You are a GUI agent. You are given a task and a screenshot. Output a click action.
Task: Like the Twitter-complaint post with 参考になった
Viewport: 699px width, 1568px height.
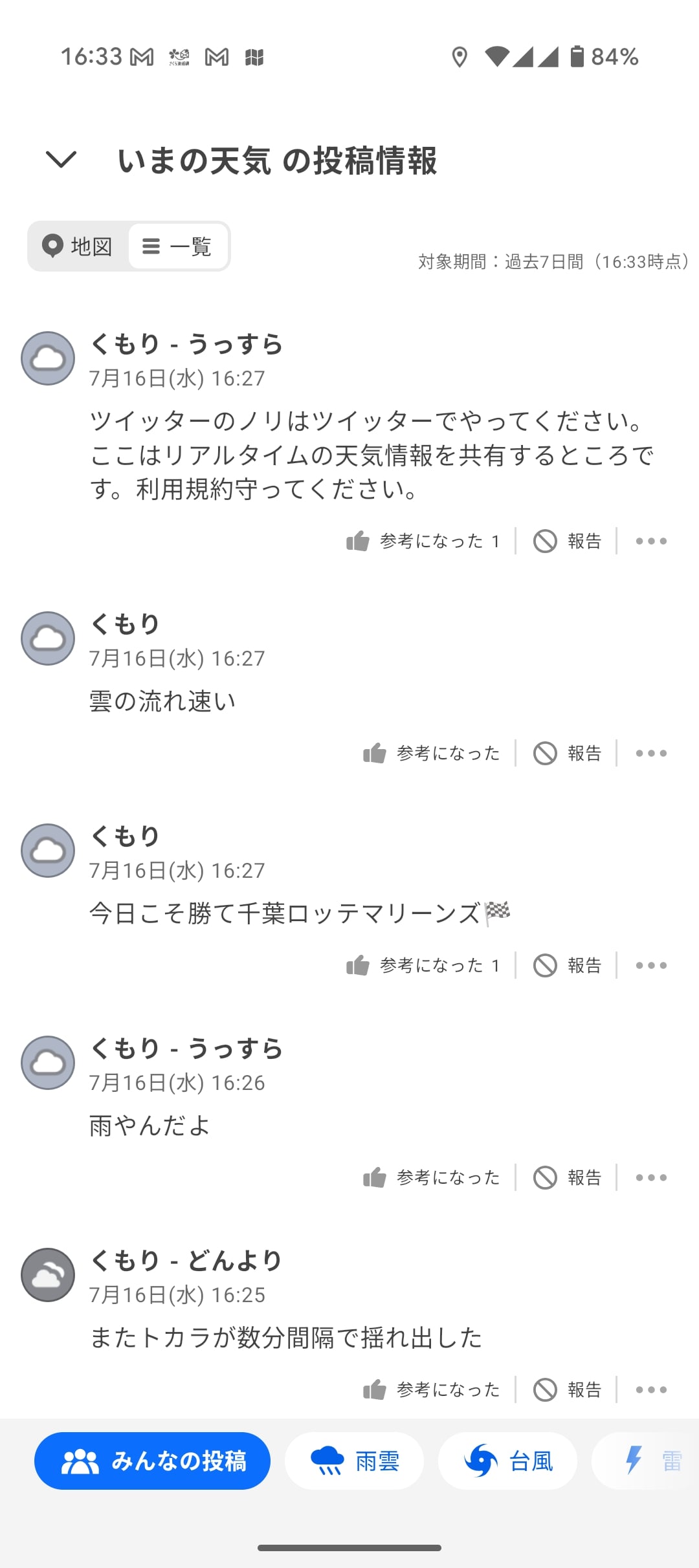pyautogui.click(x=423, y=541)
